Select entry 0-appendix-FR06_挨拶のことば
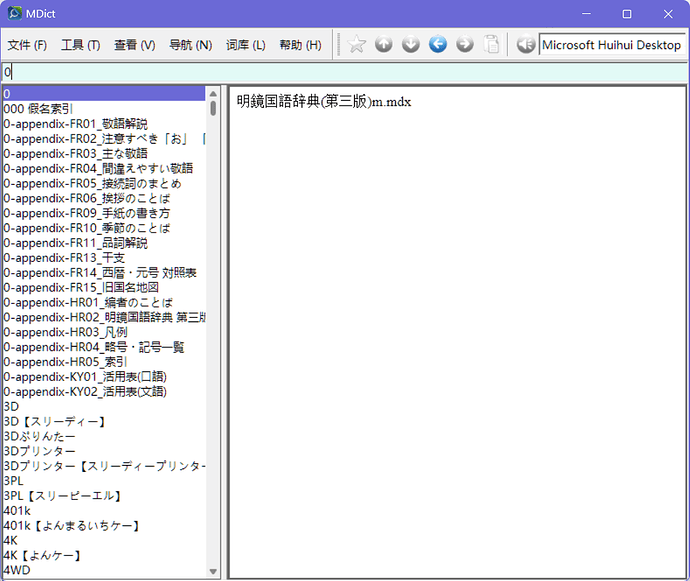 pos(104,198)
